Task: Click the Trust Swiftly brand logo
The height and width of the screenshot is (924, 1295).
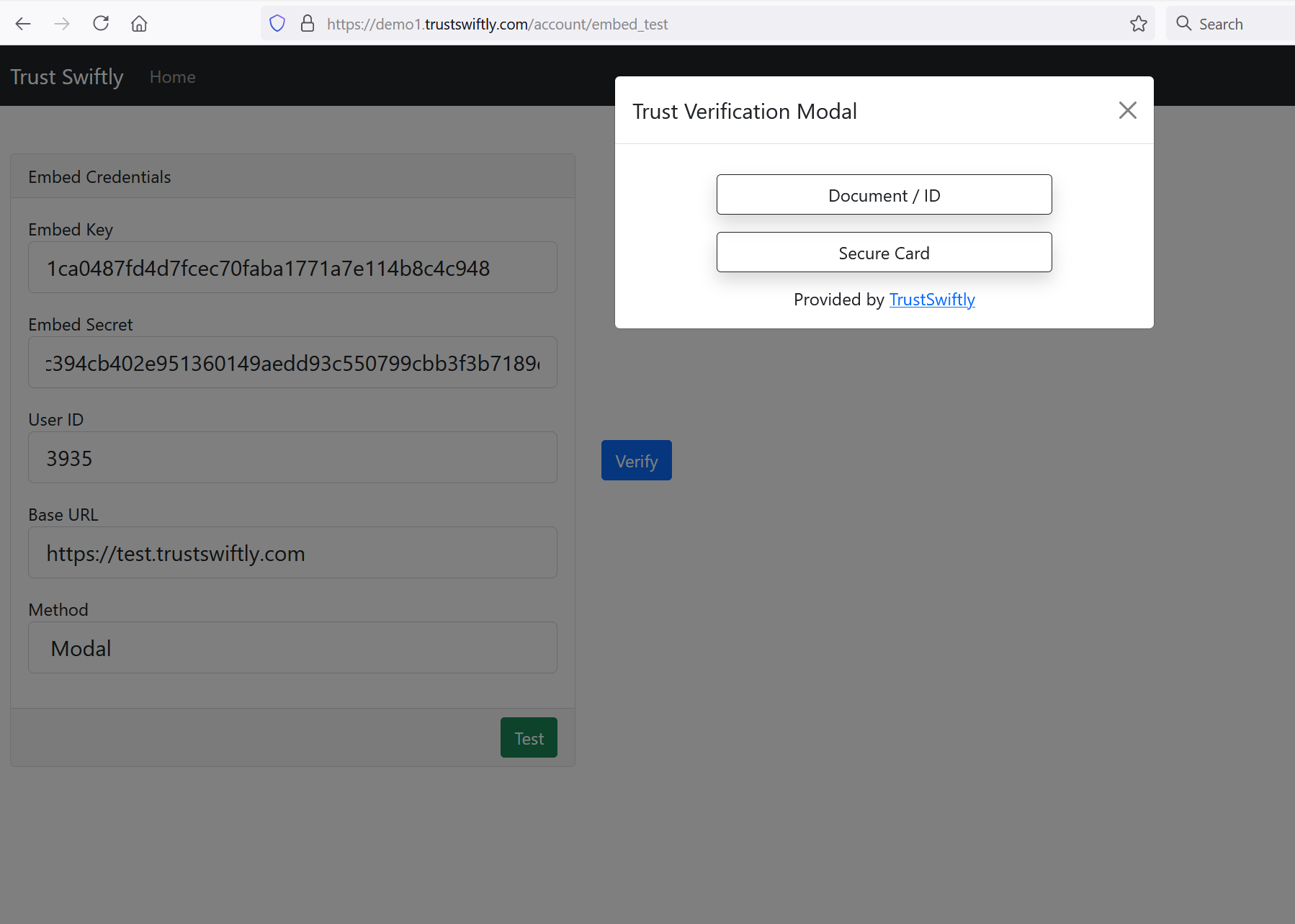Action: [x=67, y=77]
